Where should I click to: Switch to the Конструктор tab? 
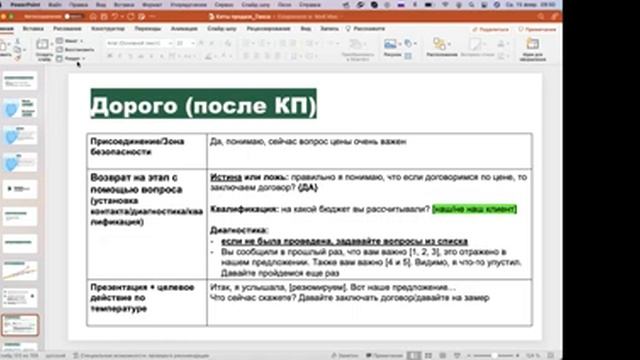tap(108, 29)
